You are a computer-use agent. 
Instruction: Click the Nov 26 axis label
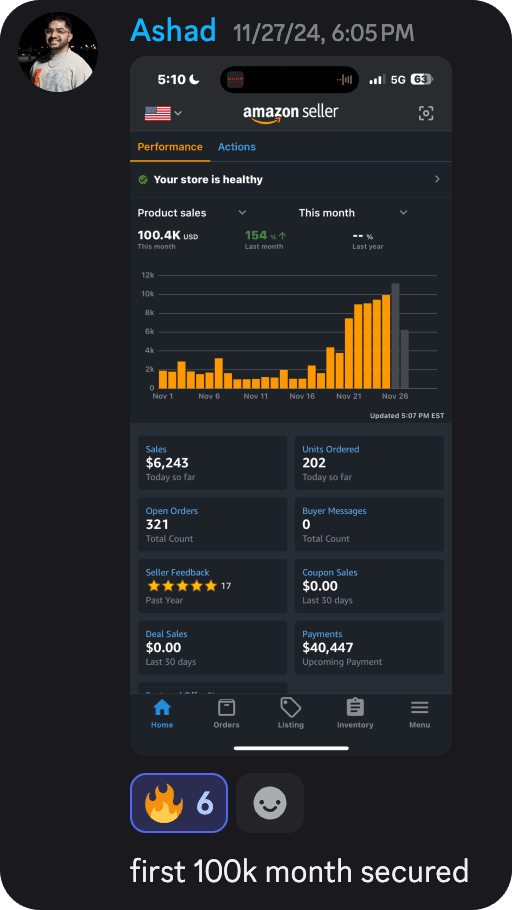coord(395,396)
